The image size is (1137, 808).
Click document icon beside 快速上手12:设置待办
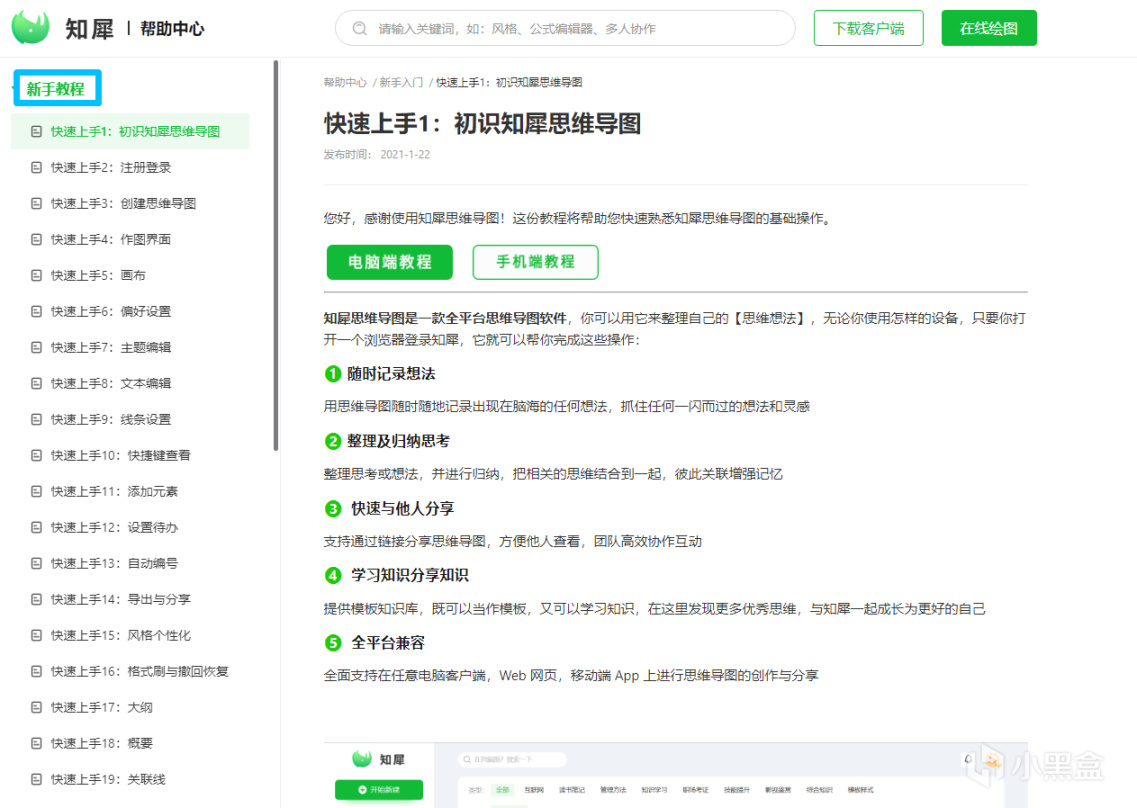36,527
